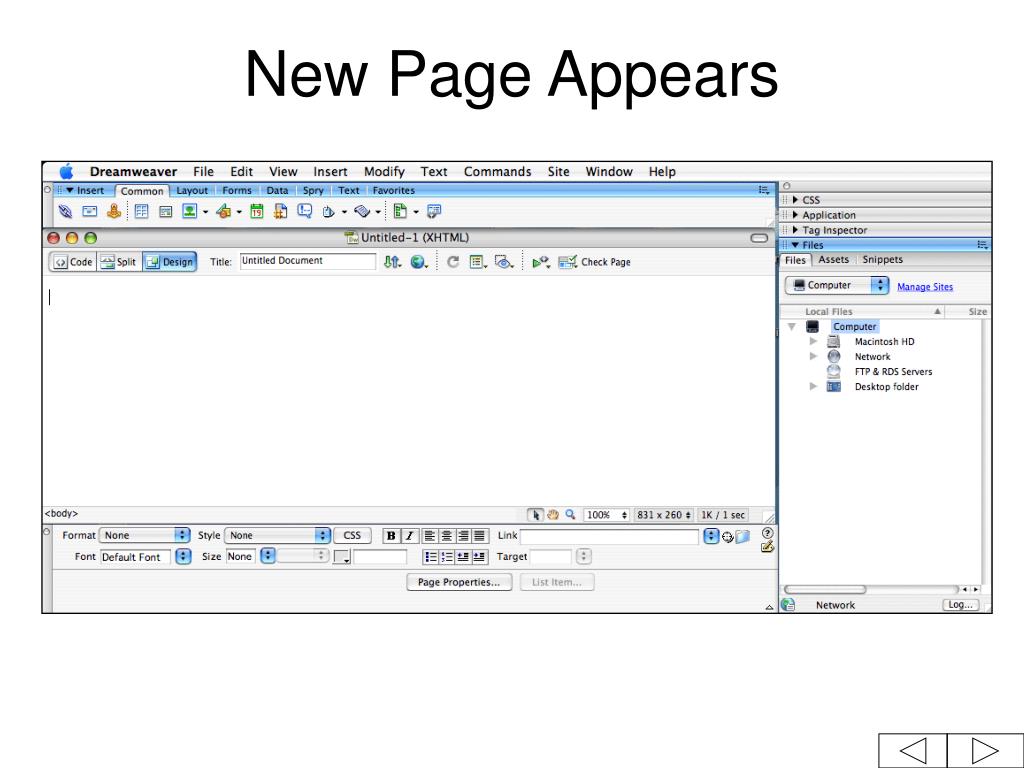This screenshot has height=768, width=1024.
Task: Click the Comment insert icon
Action: [x=304, y=211]
